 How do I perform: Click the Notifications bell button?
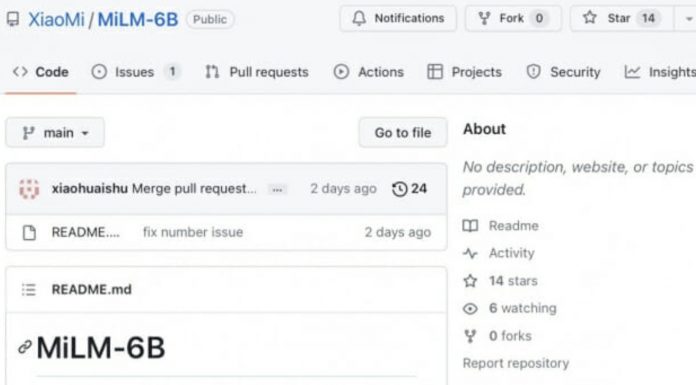398,18
